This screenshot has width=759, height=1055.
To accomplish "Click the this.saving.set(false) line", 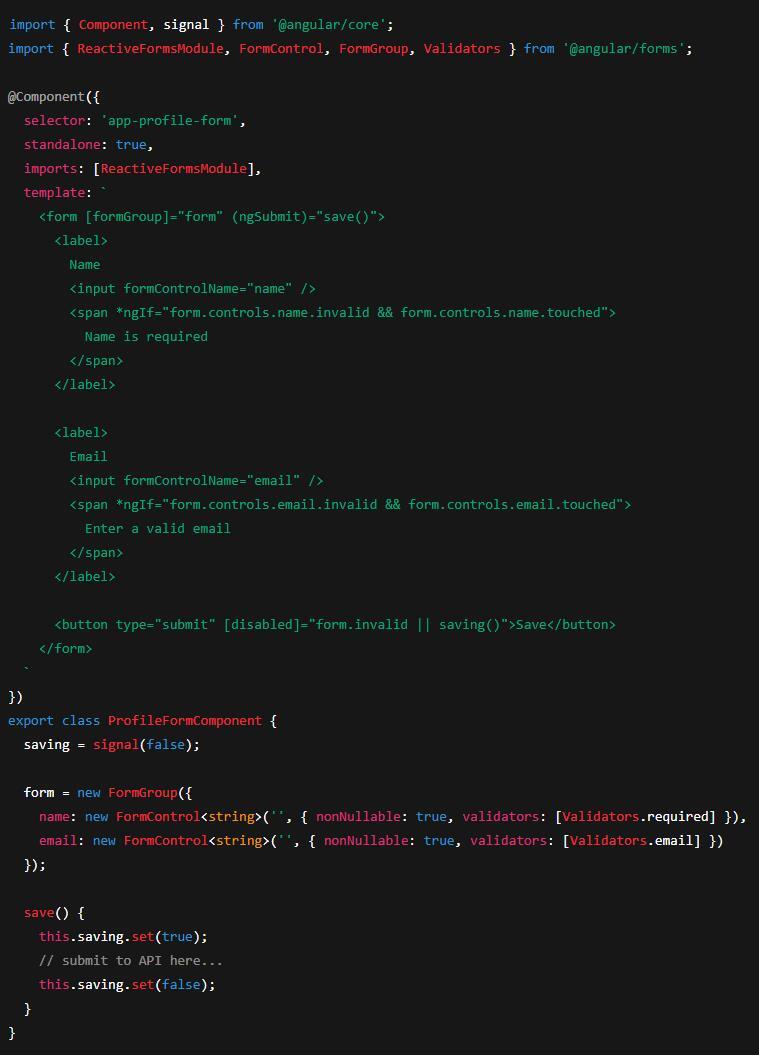I will point(127,984).
